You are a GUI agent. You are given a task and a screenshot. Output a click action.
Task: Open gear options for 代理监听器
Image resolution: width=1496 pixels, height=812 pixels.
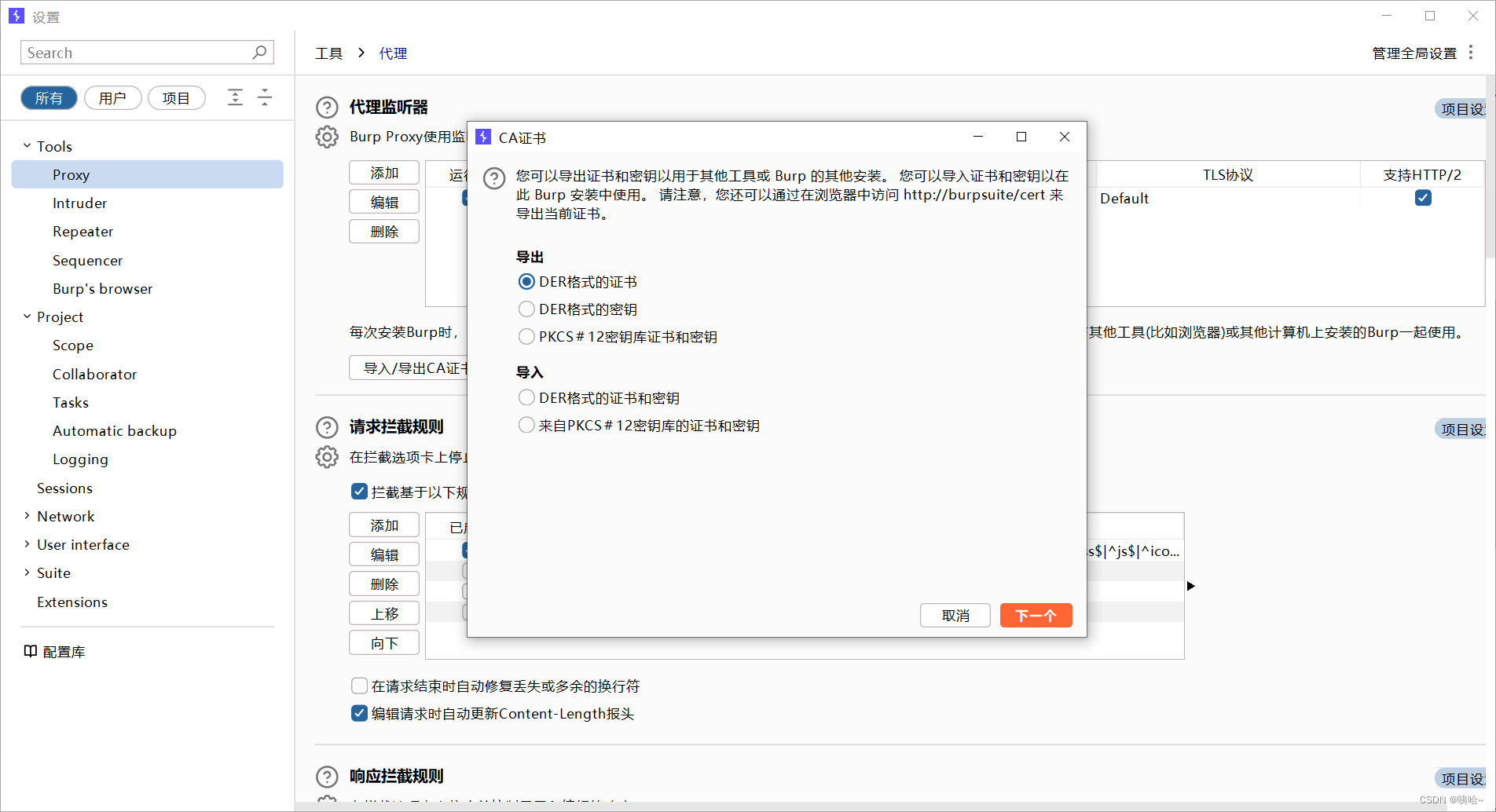tap(327, 137)
